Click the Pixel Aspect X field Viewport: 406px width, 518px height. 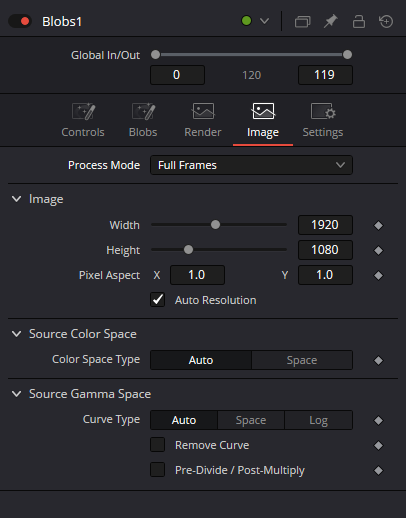(197, 275)
